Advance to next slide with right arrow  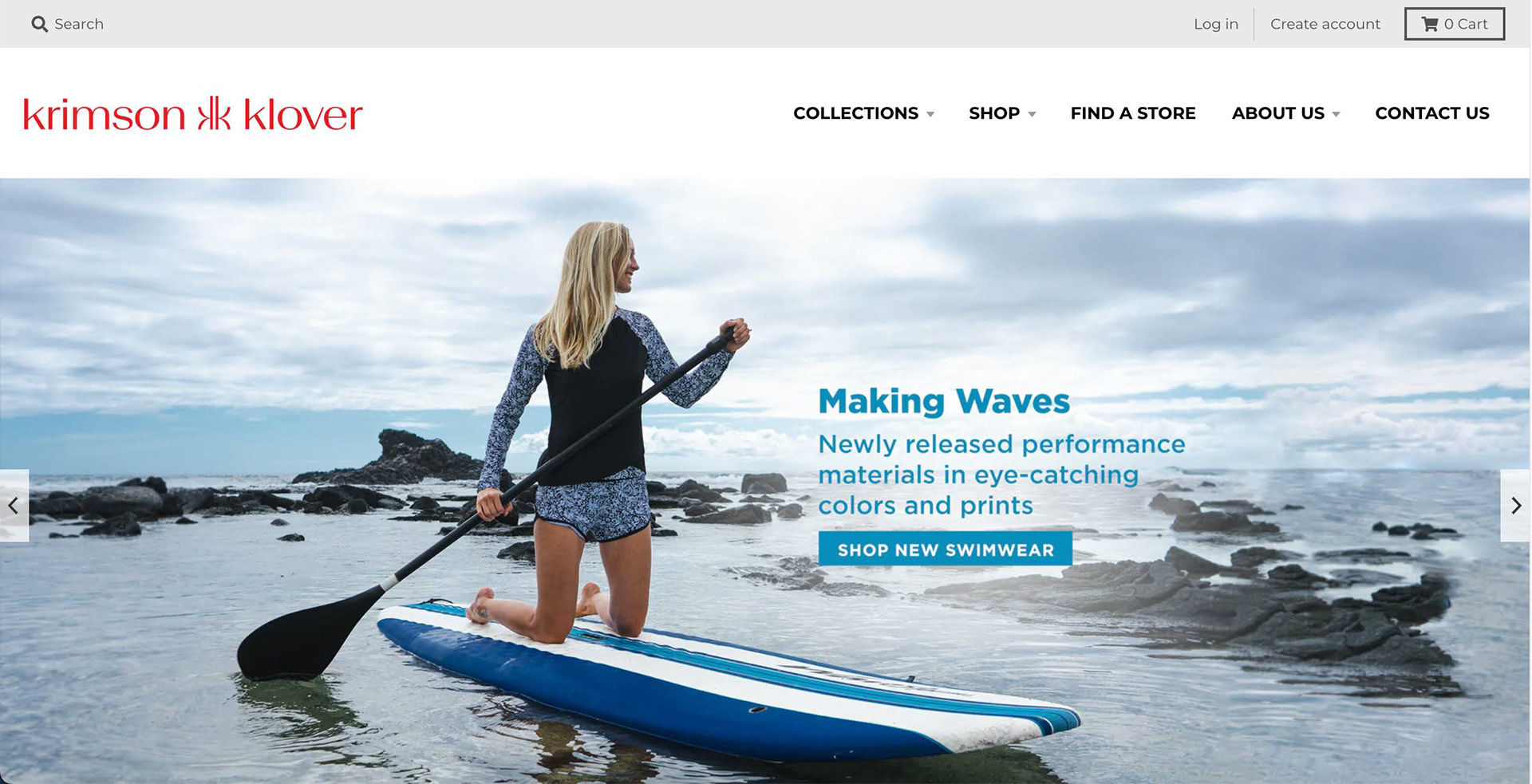coord(1516,506)
